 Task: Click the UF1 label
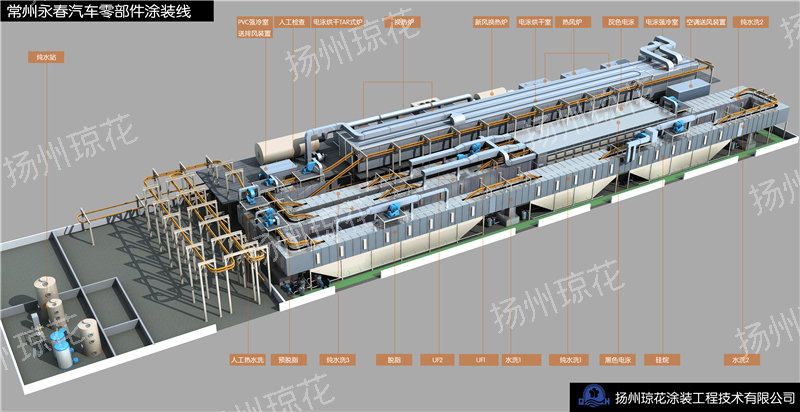[478, 360]
